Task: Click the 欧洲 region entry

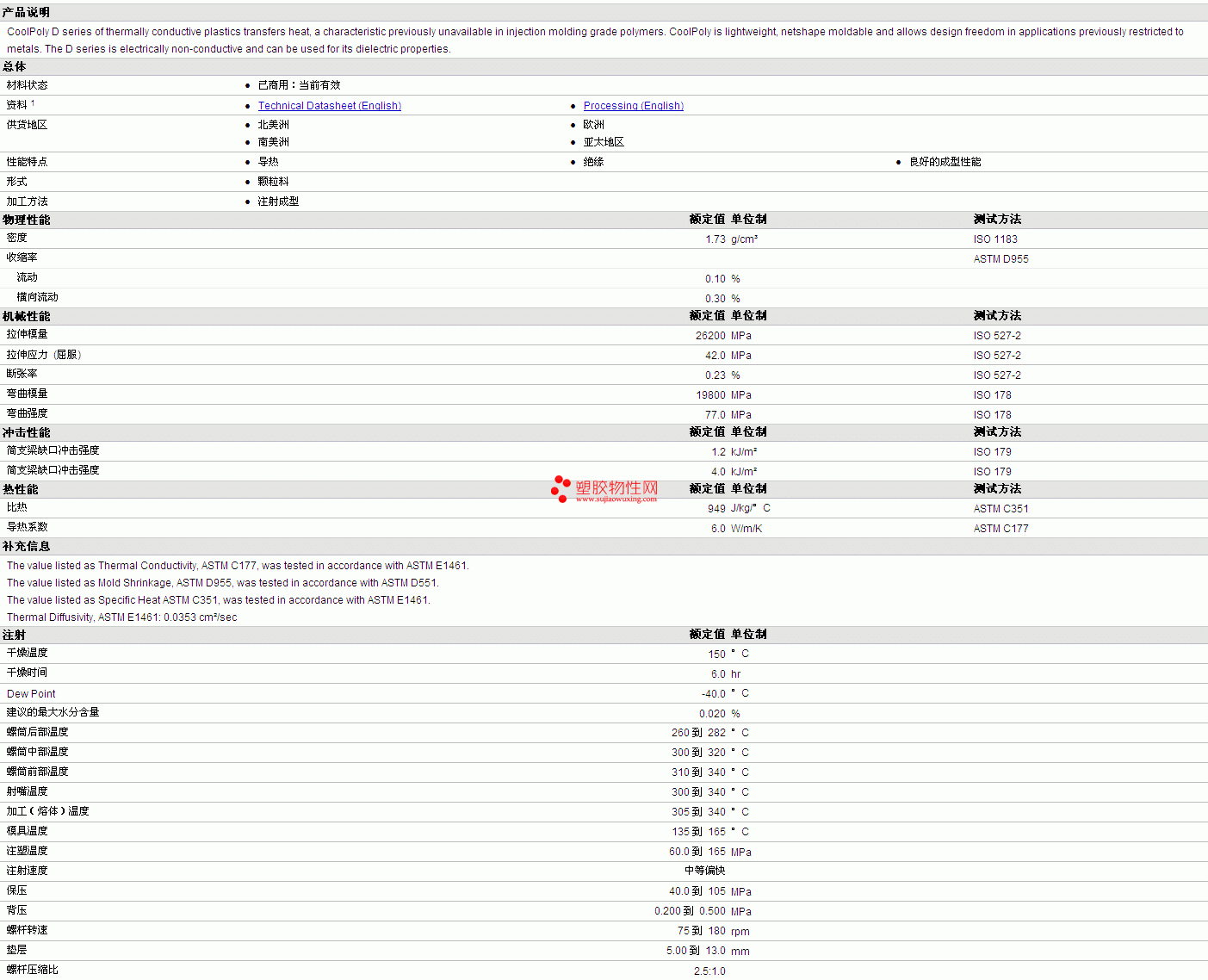Action: pos(594,125)
